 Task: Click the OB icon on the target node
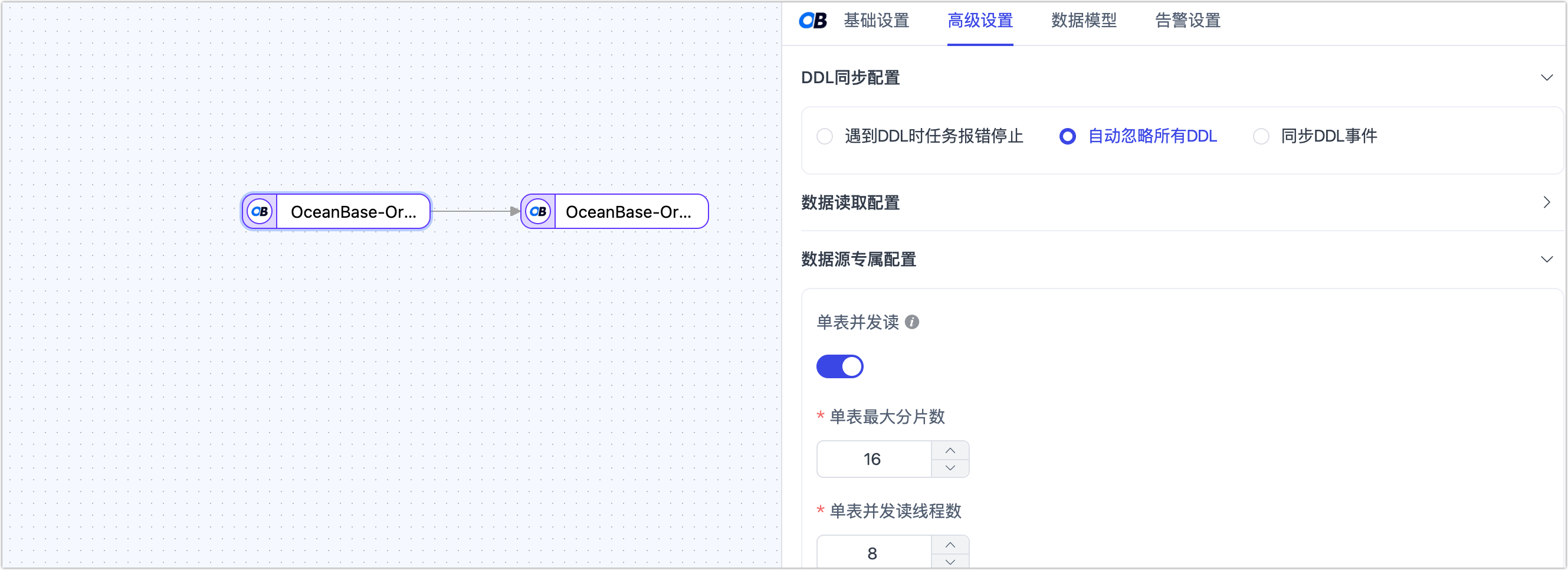(537, 211)
